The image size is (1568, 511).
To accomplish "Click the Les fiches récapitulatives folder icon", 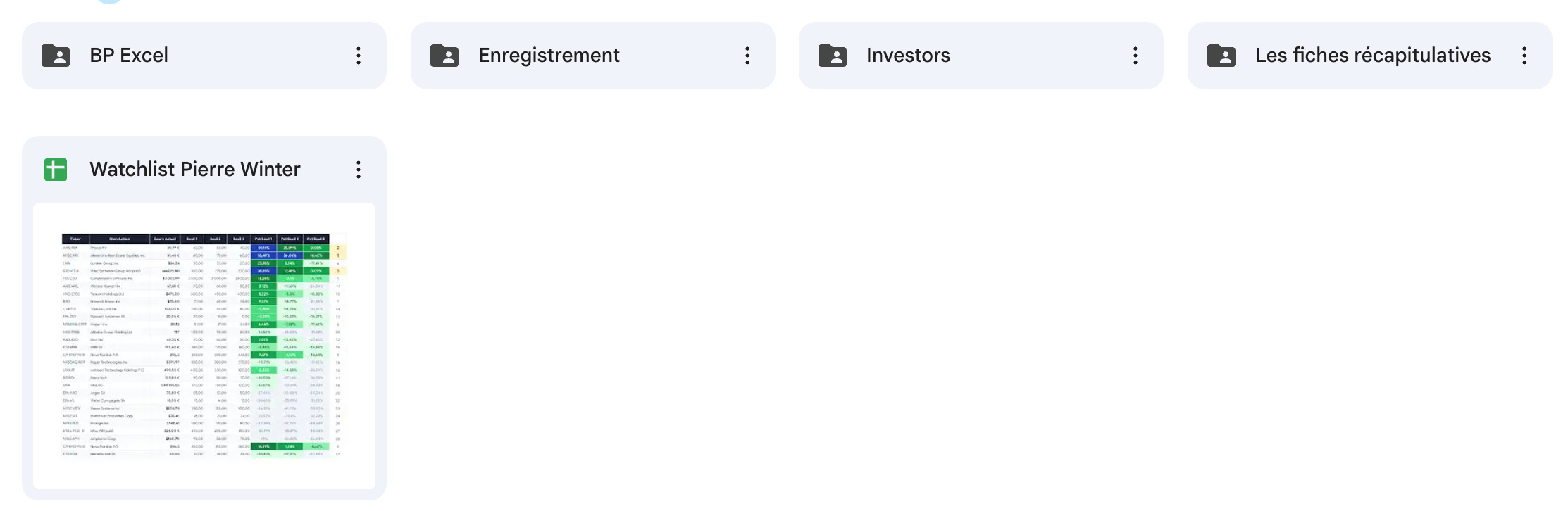I will [1221, 56].
